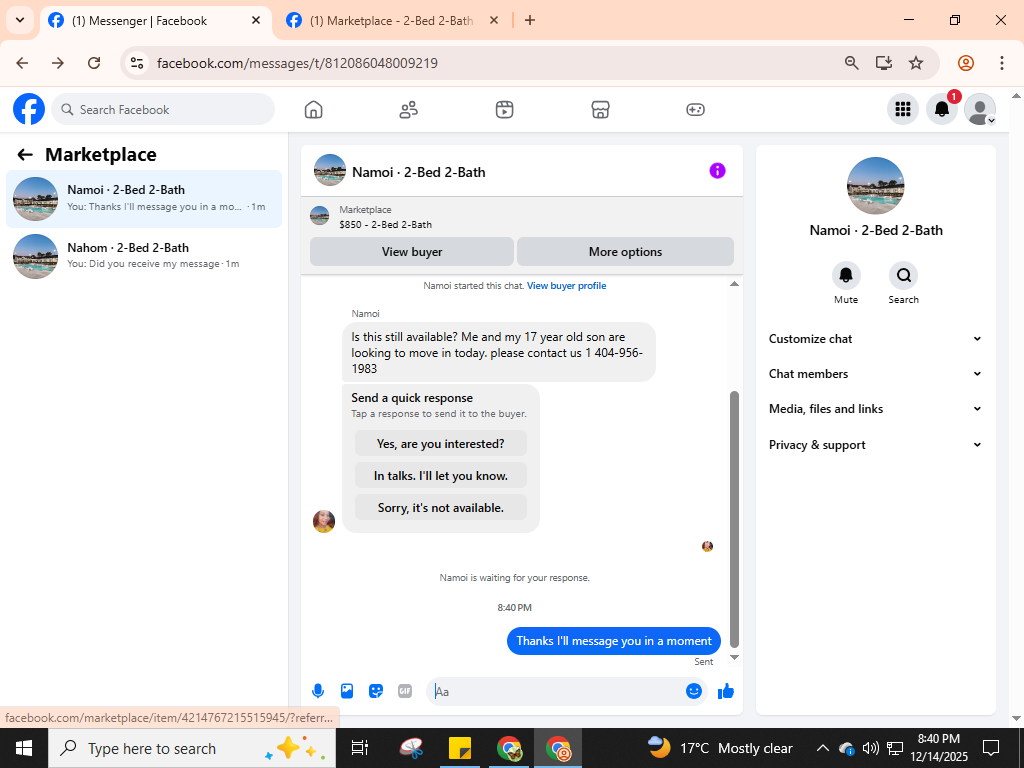Click the large listing photo in the right panel
Screen dimensions: 1024x768
tap(875, 185)
